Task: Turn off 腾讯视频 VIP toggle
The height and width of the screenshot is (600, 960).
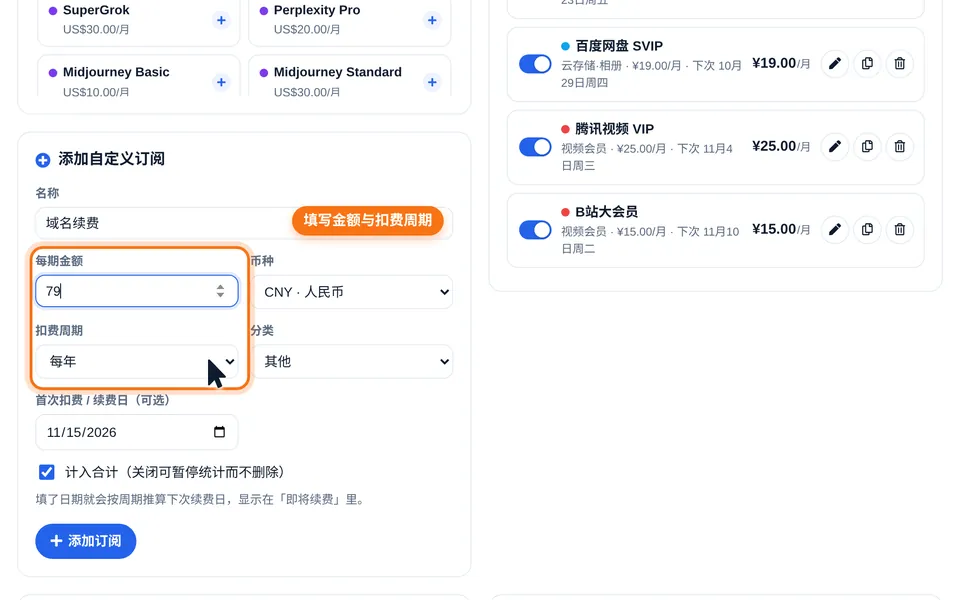Action: coord(535,147)
